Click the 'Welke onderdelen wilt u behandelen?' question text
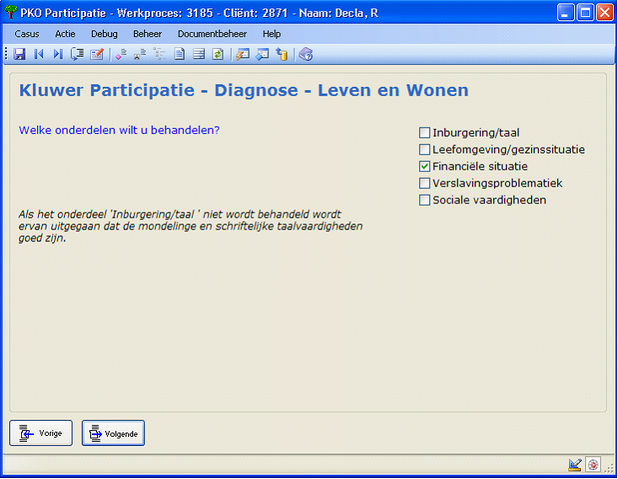Viewport: 618px width, 479px height. point(119,130)
